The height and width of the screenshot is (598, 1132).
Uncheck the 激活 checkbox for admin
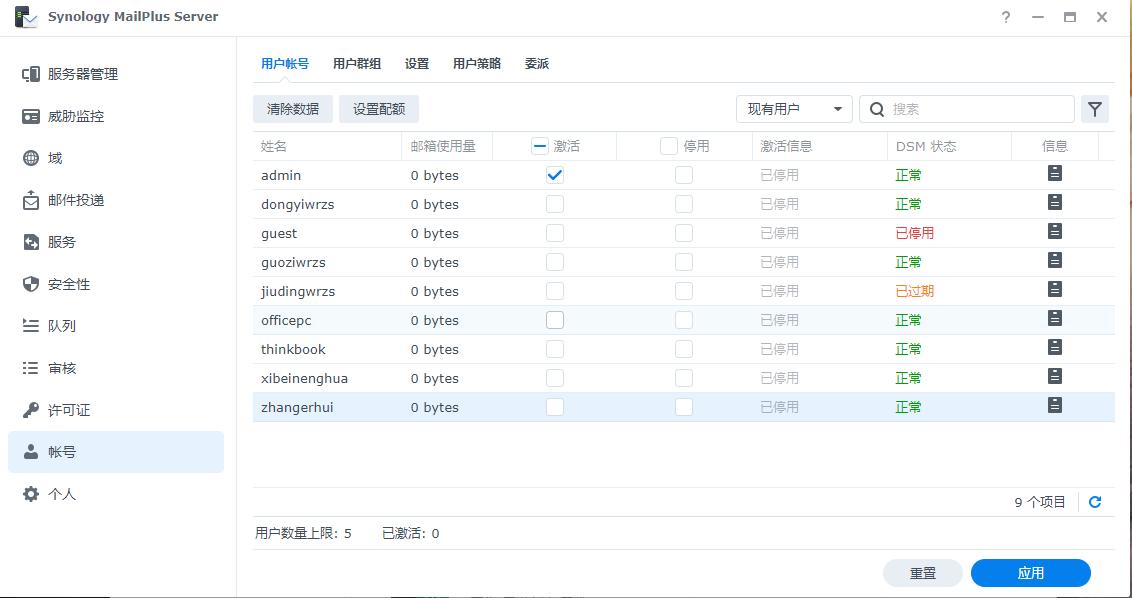click(x=554, y=174)
